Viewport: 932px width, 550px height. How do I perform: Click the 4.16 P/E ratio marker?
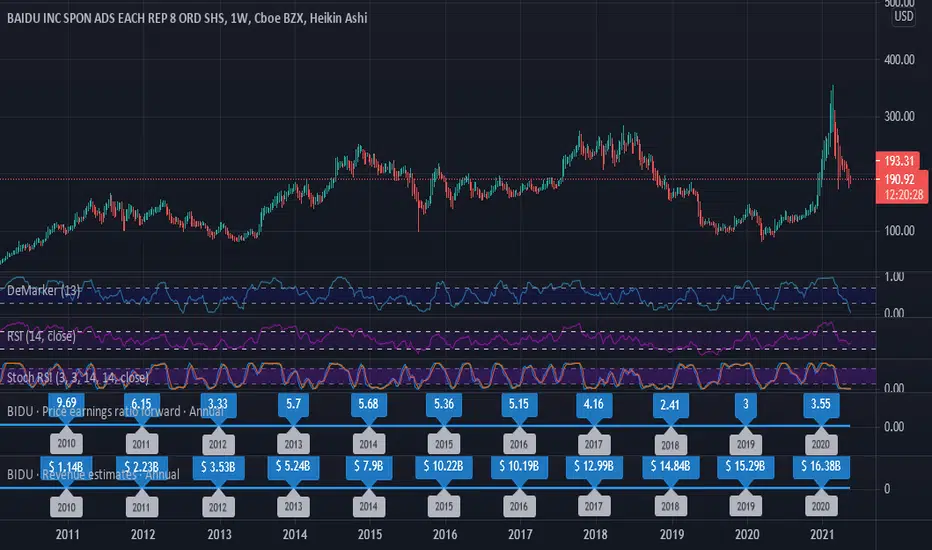(x=593, y=404)
